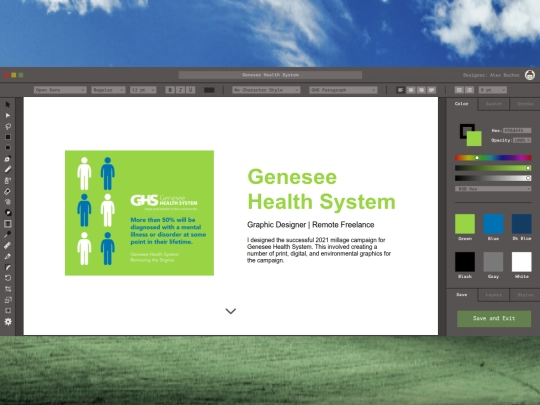Open the RGB Hex color mode dropdown
Image resolution: width=540 pixels, height=405 pixels.
[x=493, y=189]
